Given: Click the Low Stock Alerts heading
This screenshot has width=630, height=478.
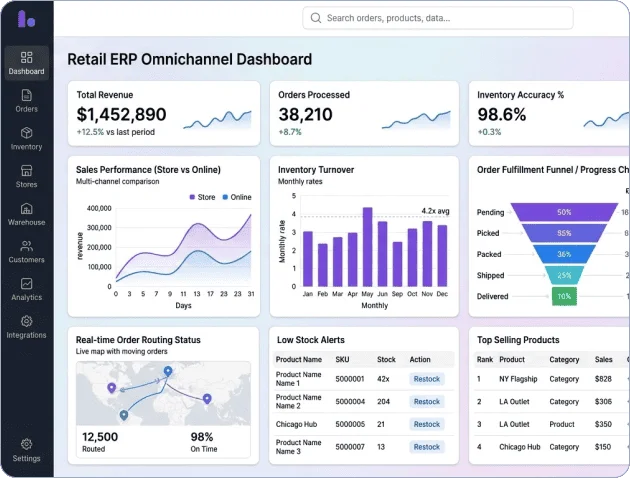Looking at the screenshot, I should [311, 340].
